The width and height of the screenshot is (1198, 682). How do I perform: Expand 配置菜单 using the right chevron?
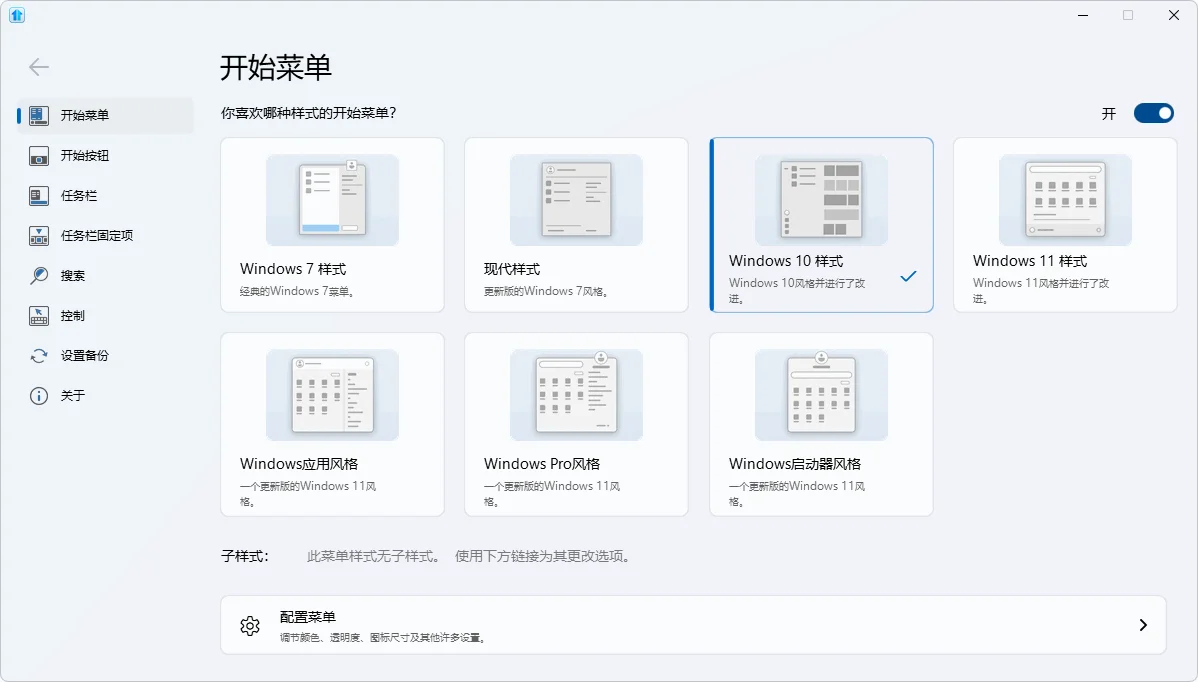click(x=1142, y=625)
